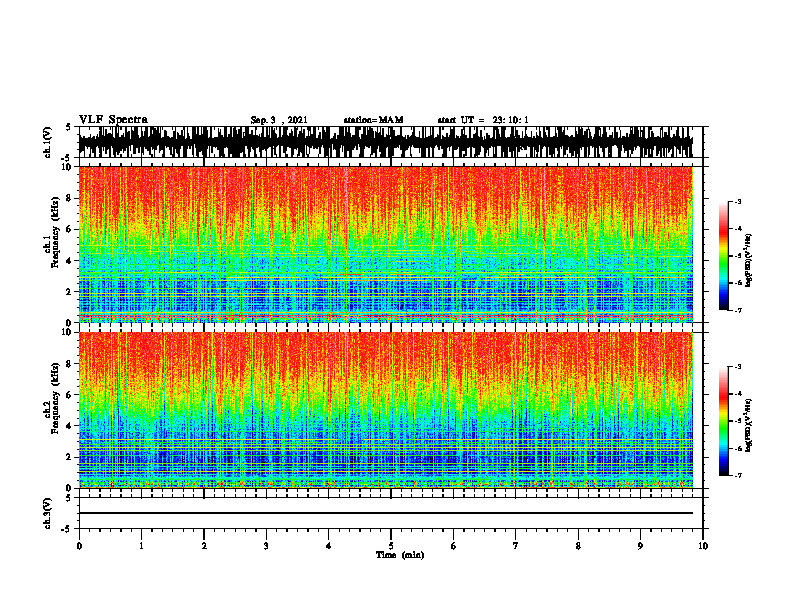Click the "5" tick on ch.1(V) axis
The height and width of the screenshot is (612, 792).
[69, 128]
